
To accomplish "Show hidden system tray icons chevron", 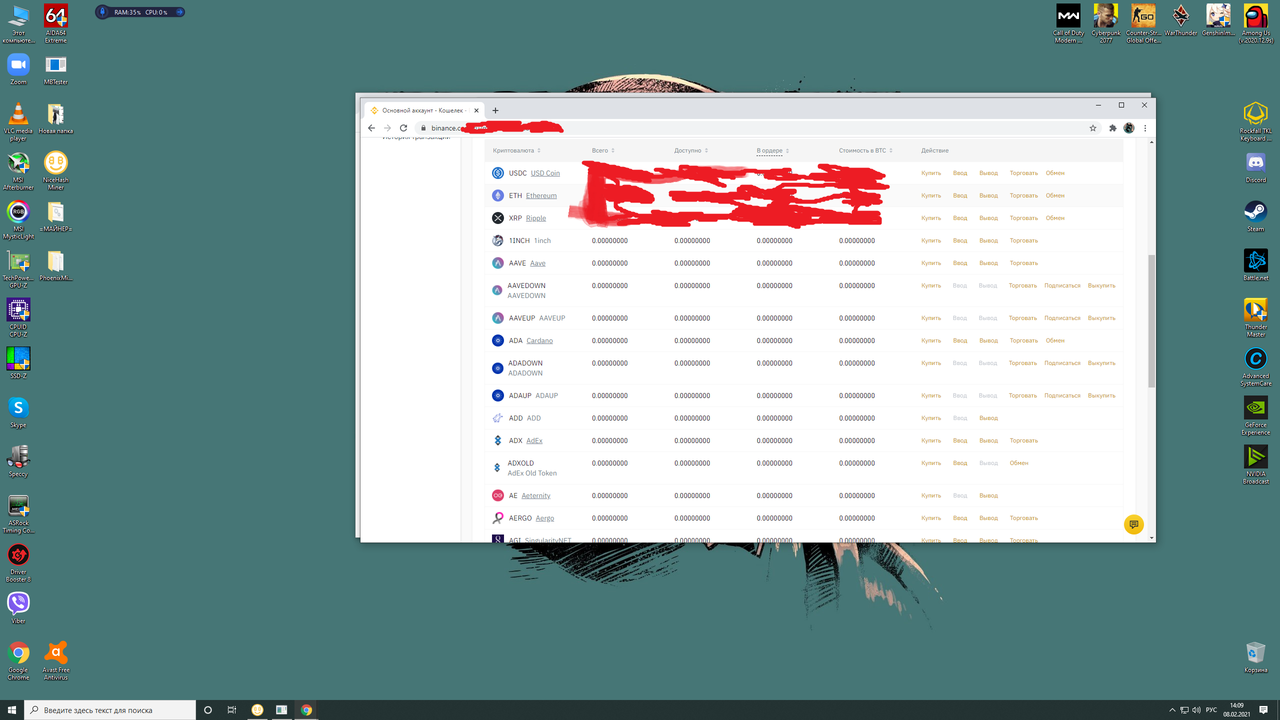I will pyautogui.click(x=1172, y=710).
